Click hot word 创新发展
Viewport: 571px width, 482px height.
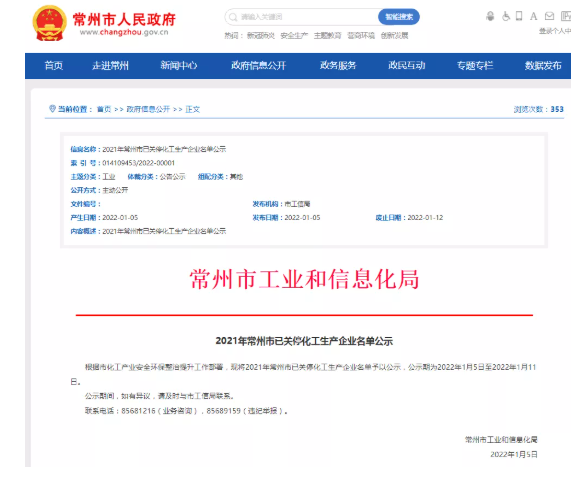(394, 36)
